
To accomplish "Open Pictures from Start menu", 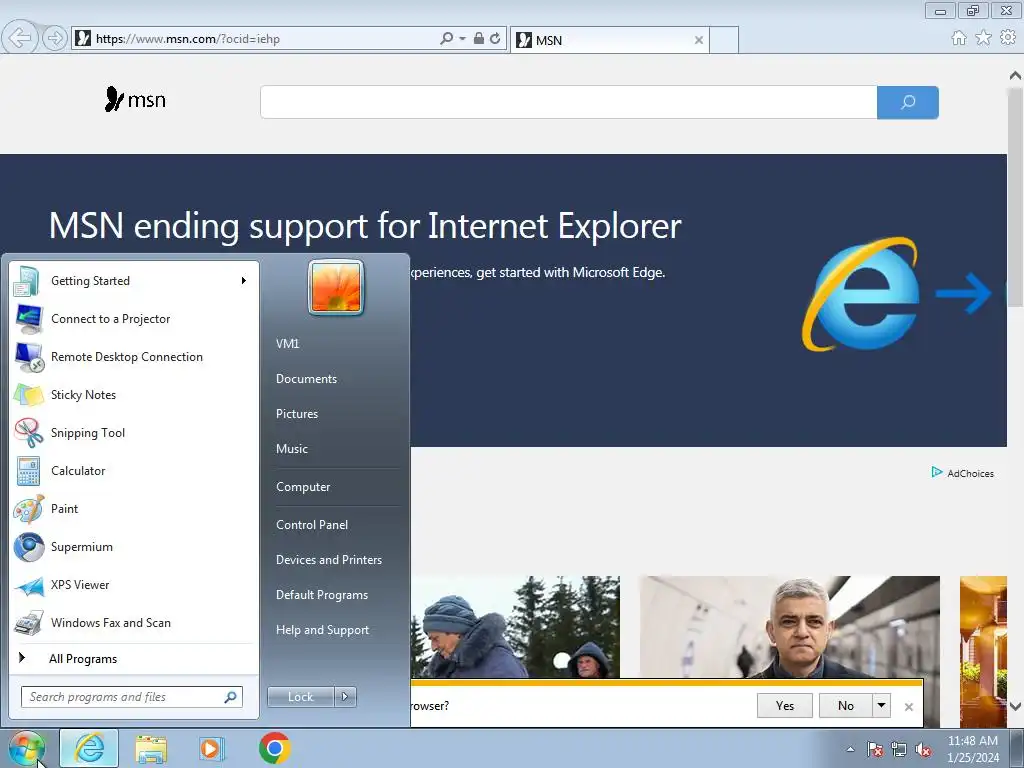I will pos(297,414).
